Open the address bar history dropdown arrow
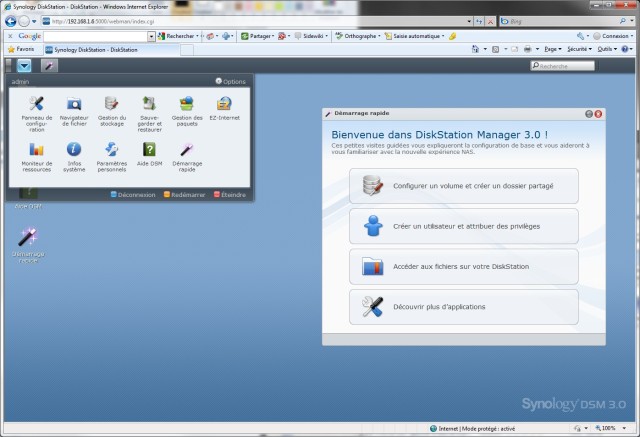Viewport: 640px width, 437px height. coord(469,21)
